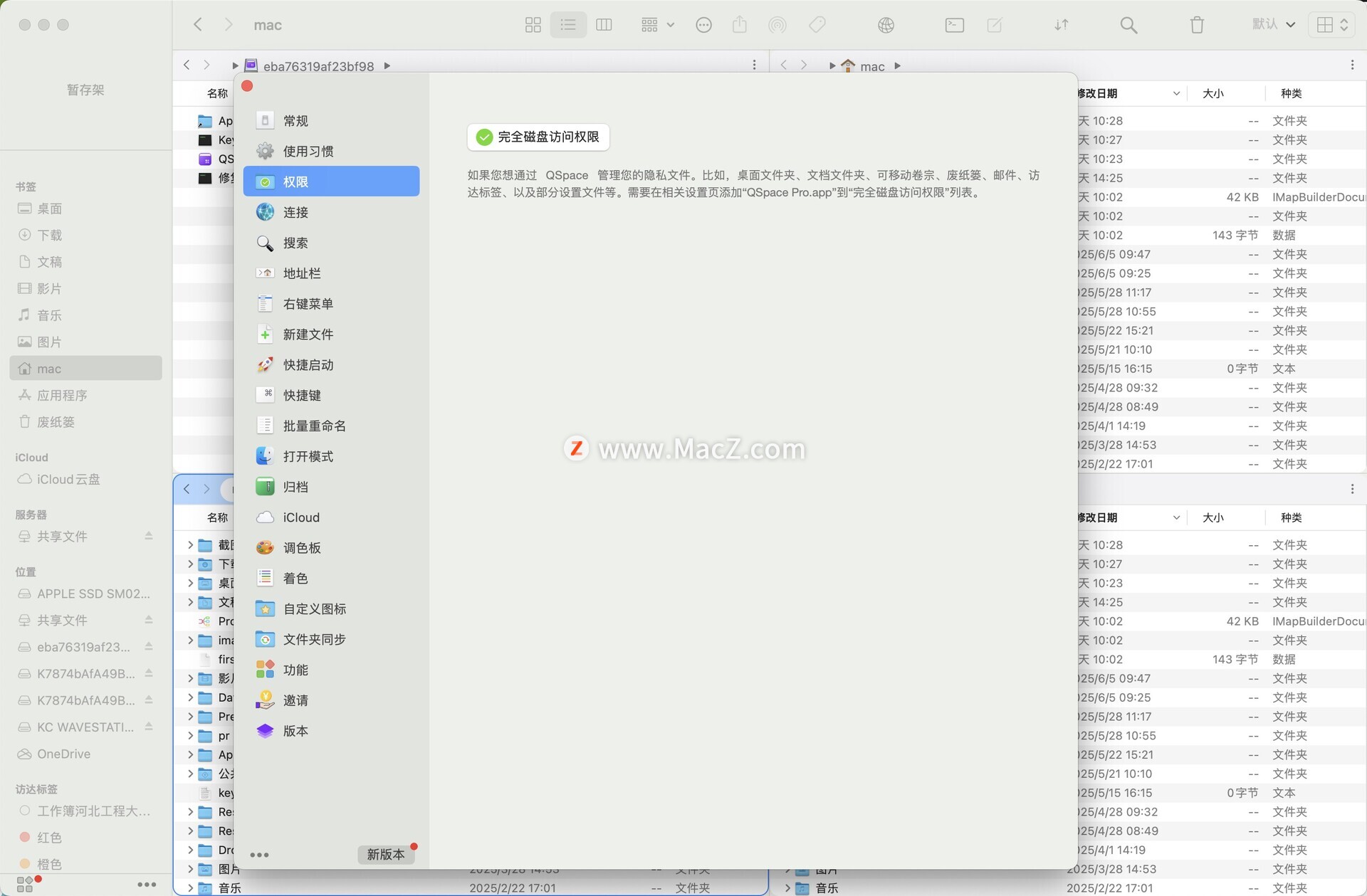Image resolution: width=1367 pixels, height=896 pixels.
Task: Click the sort arrows toolbar icon
Action: pyautogui.click(x=1061, y=25)
